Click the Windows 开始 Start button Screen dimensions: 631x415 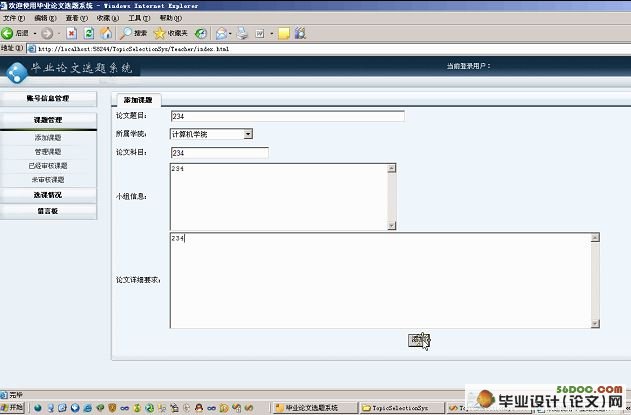pos(14,408)
